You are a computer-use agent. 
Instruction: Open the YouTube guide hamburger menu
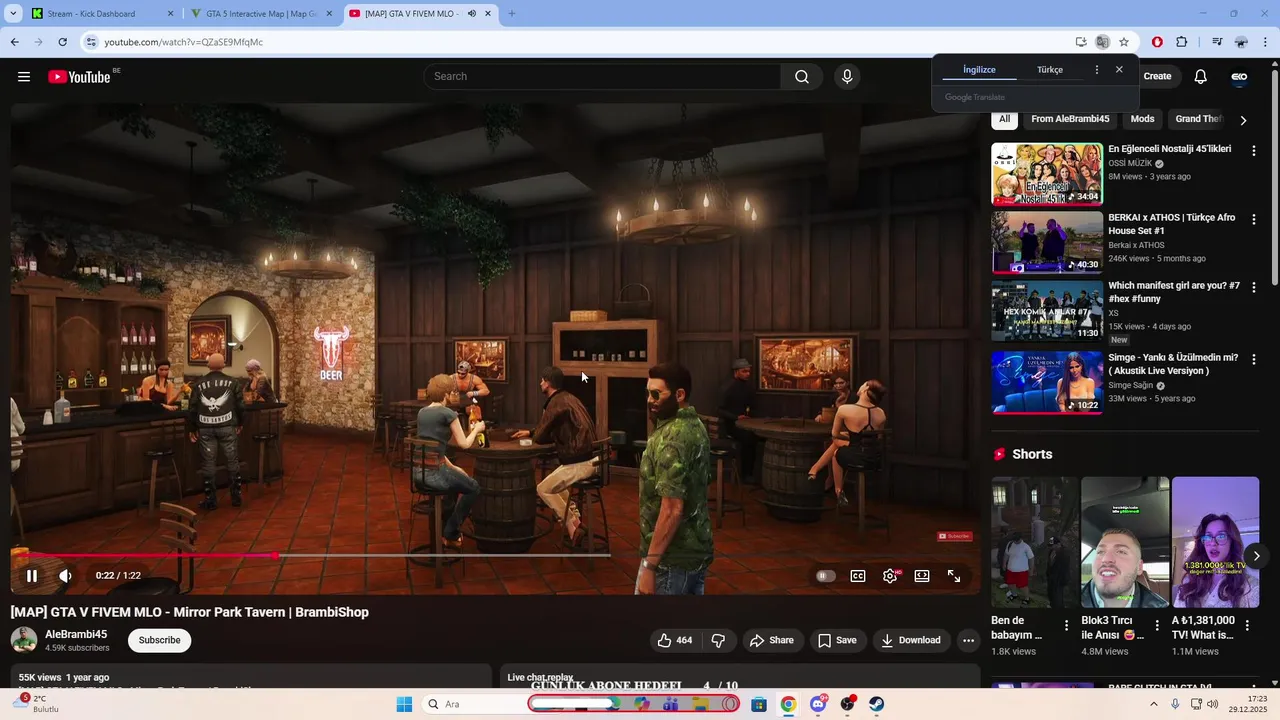click(x=24, y=77)
